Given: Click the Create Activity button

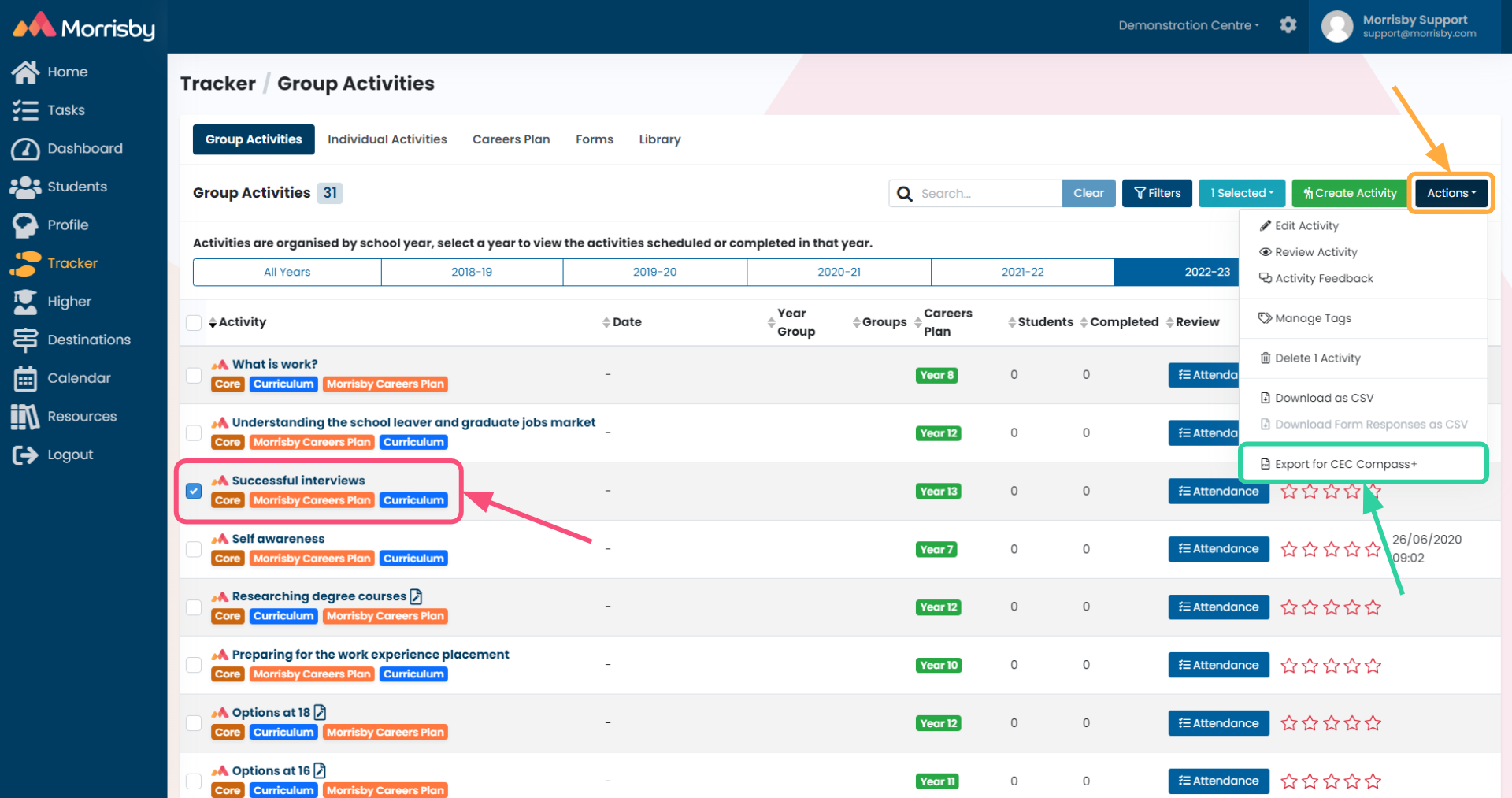Looking at the screenshot, I should (1350, 193).
